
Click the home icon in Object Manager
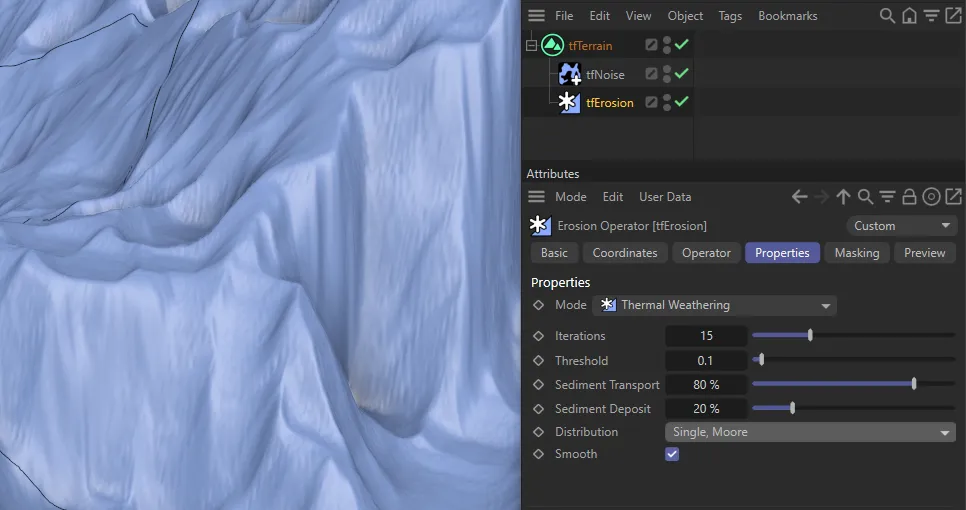(909, 15)
